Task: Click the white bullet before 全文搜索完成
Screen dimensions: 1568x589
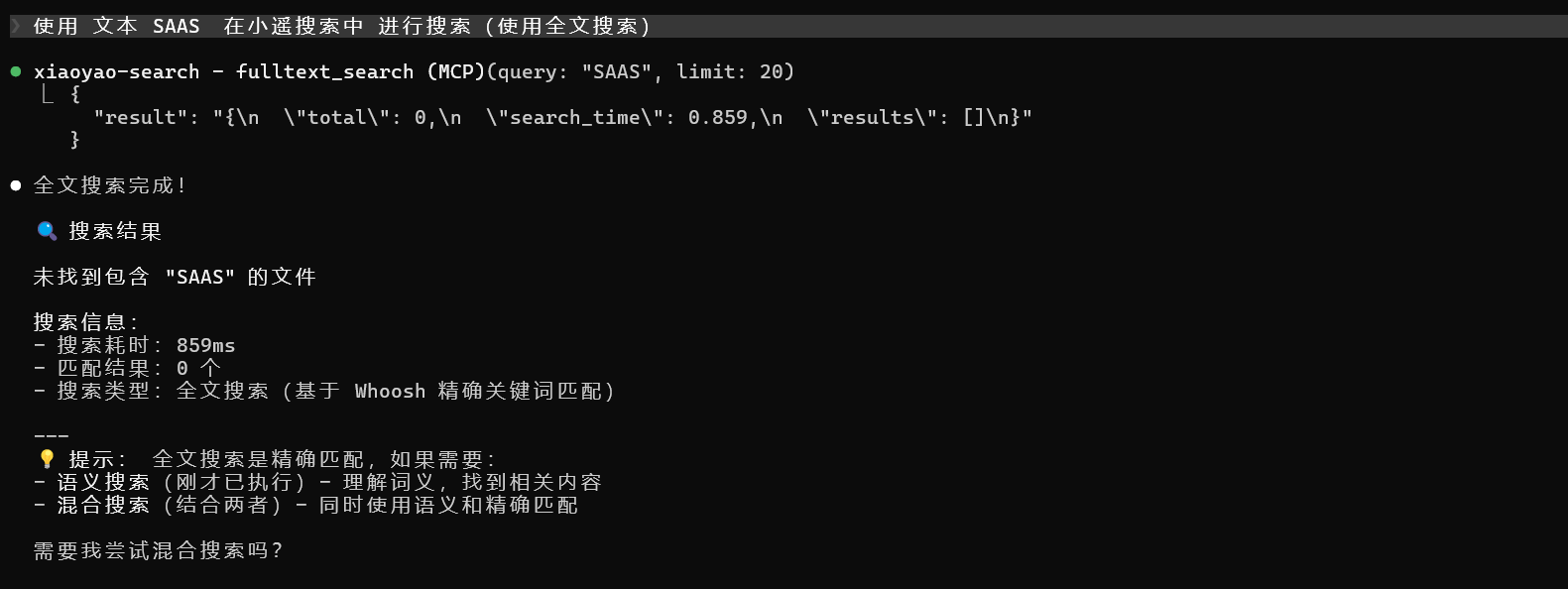Action: click(x=16, y=185)
